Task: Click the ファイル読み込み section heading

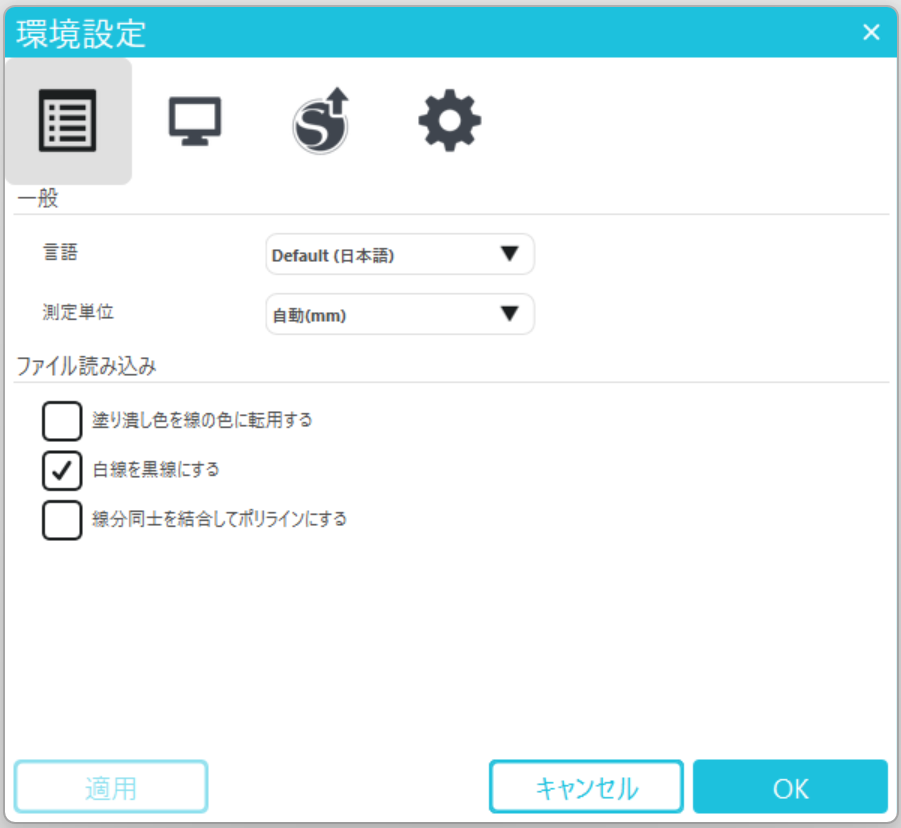Action: [x=86, y=366]
